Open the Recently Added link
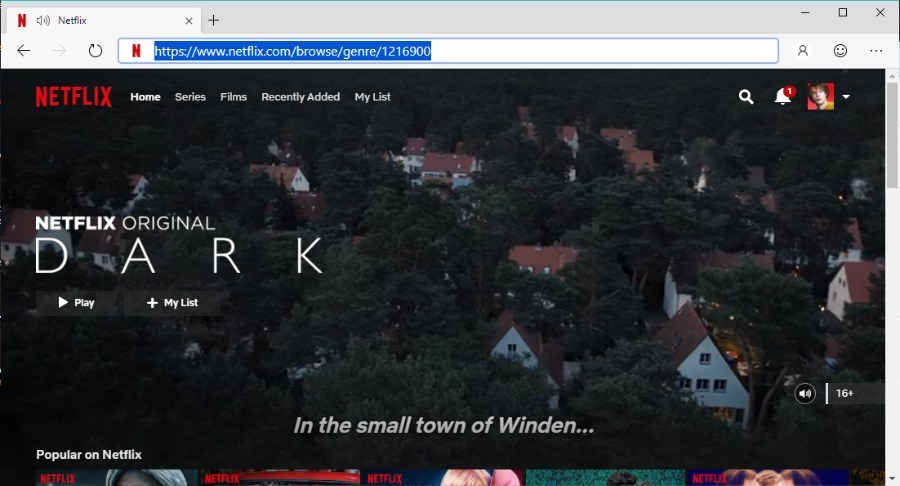This screenshot has height=486, width=900. [x=300, y=97]
